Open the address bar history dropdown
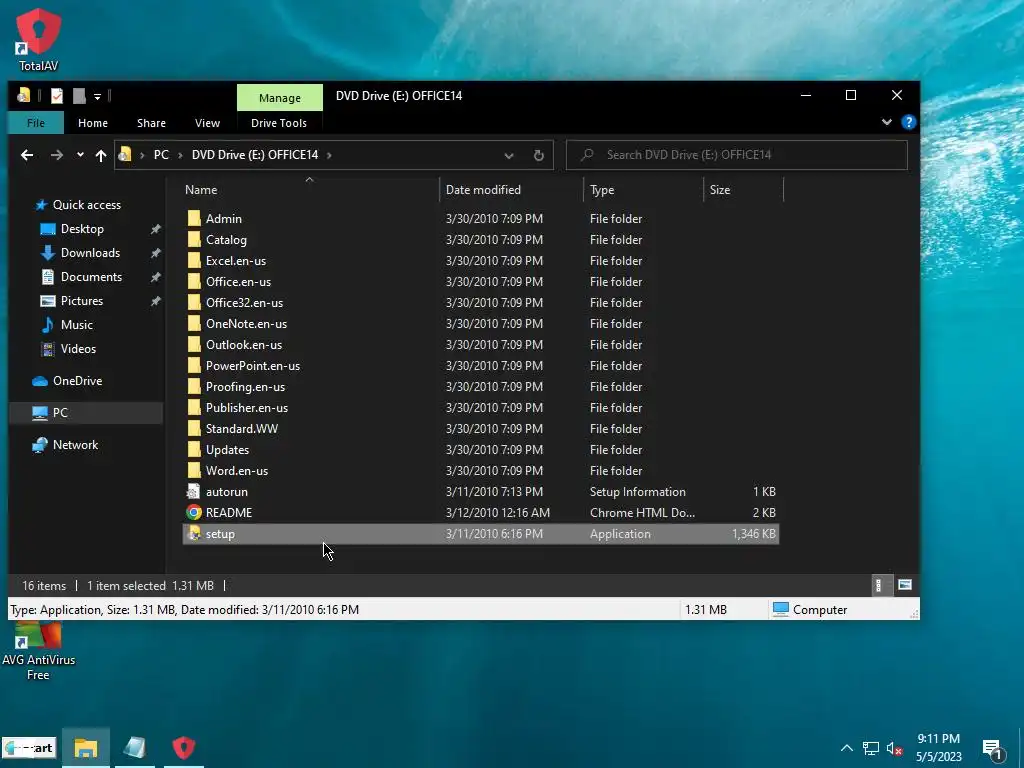1024x768 pixels. (x=509, y=155)
